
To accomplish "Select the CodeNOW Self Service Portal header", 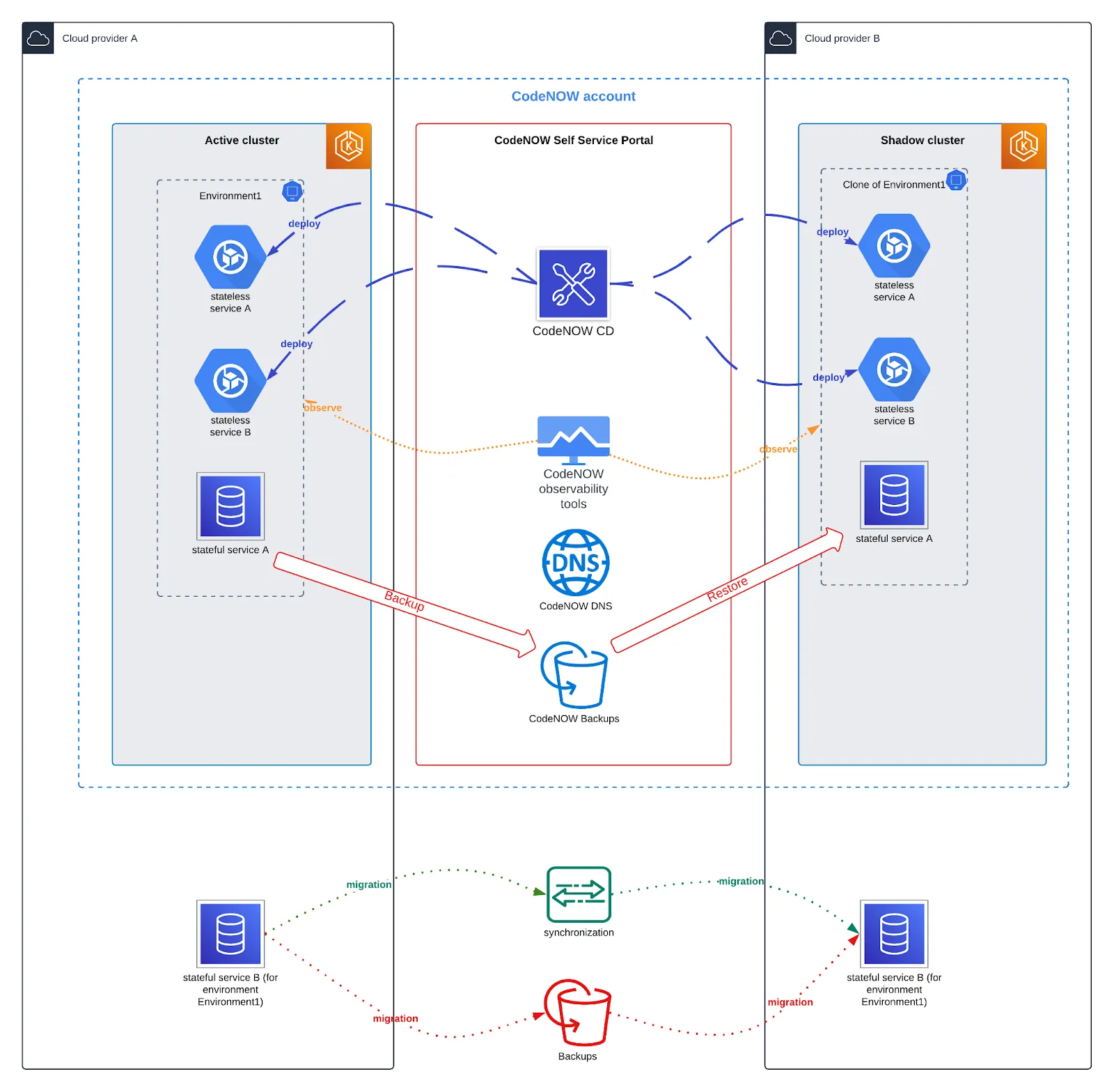I will point(573,140).
